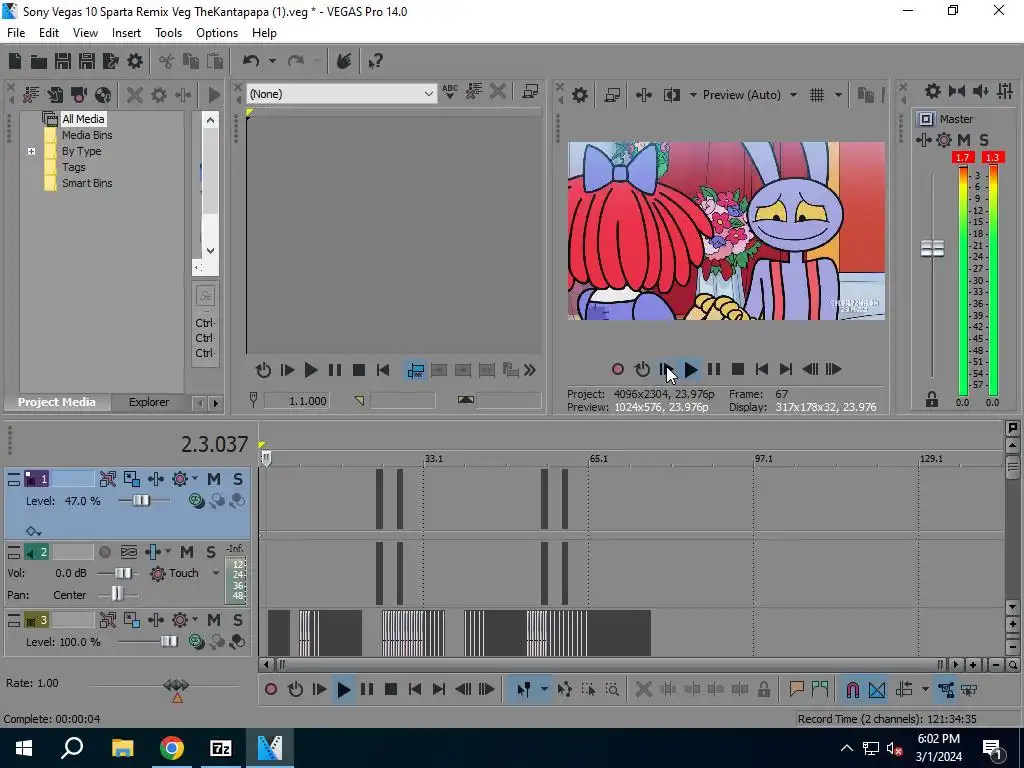Open a project with the folder icon
The image size is (1024, 768).
pos(39,61)
